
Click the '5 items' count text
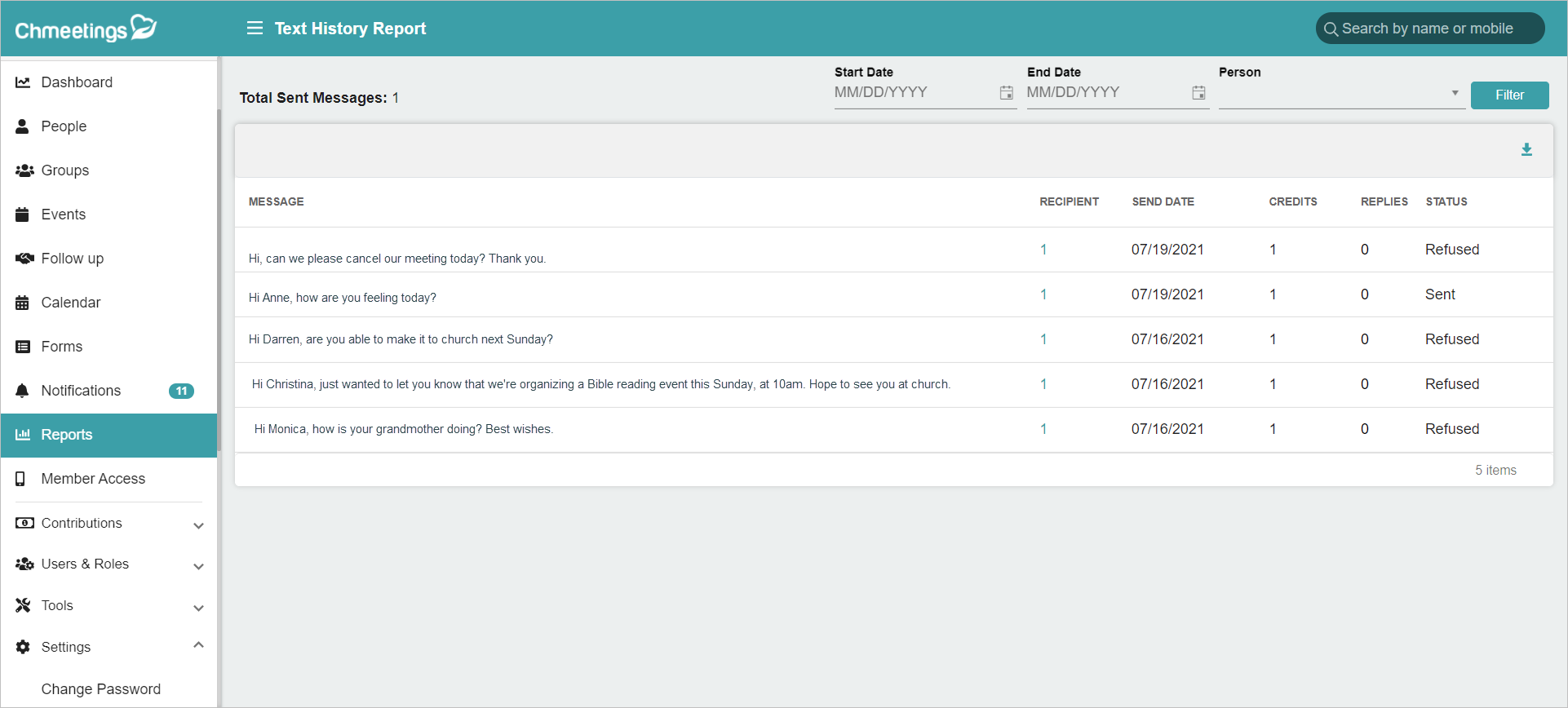click(x=1495, y=471)
